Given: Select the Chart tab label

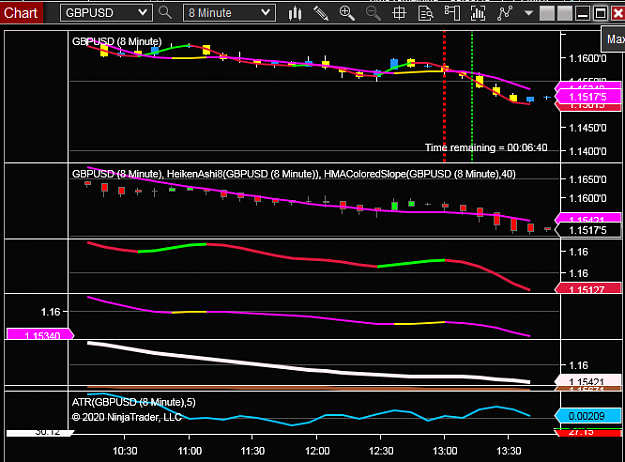Looking at the screenshot, I should (x=21, y=13).
